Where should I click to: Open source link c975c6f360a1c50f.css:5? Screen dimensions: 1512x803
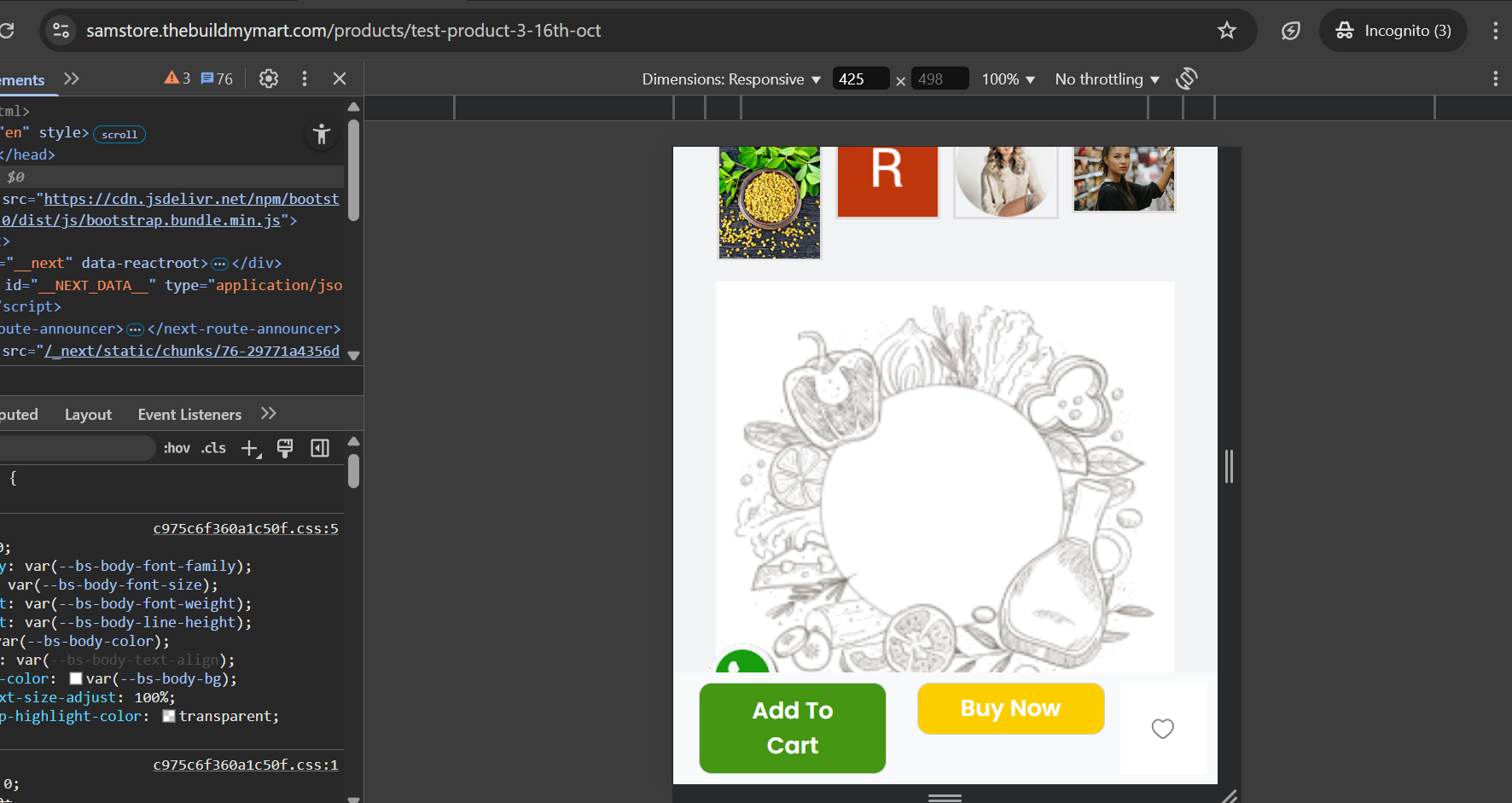246,529
